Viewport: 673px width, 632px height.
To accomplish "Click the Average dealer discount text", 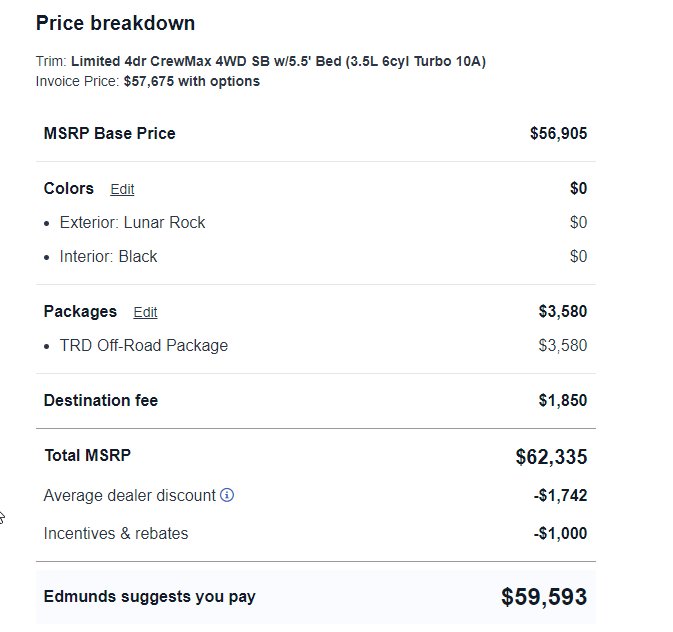I will [x=130, y=495].
